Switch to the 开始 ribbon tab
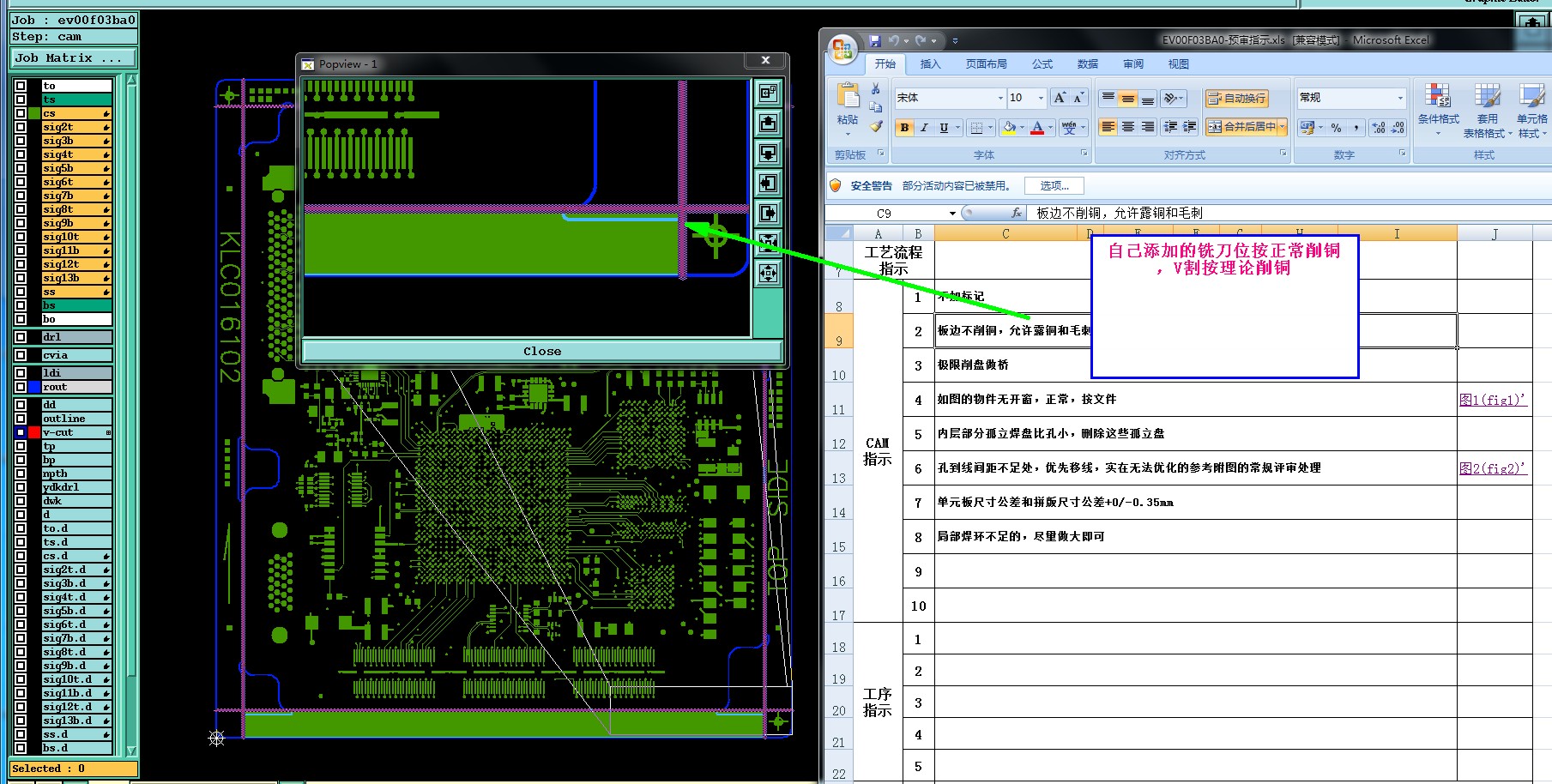1552x784 pixels. click(885, 64)
